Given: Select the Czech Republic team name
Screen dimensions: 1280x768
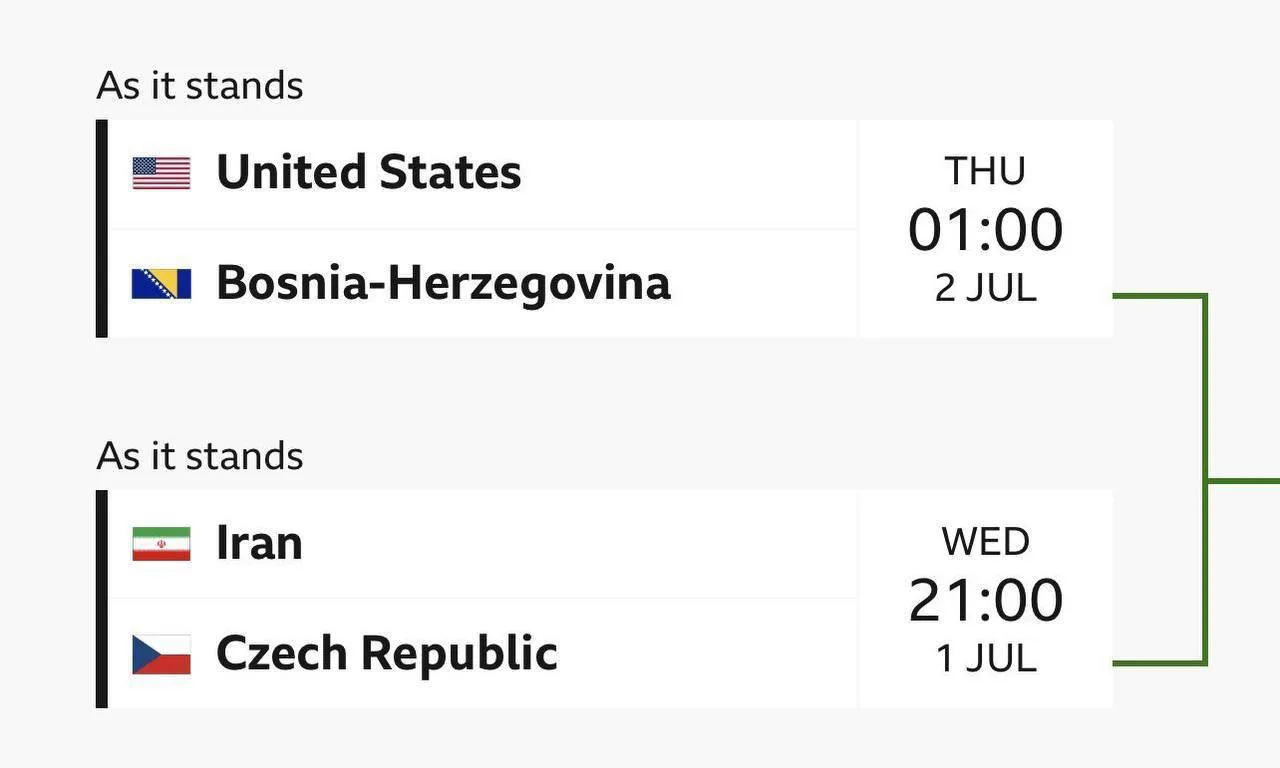Looking at the screenshot, I should (x=387, y=654).
